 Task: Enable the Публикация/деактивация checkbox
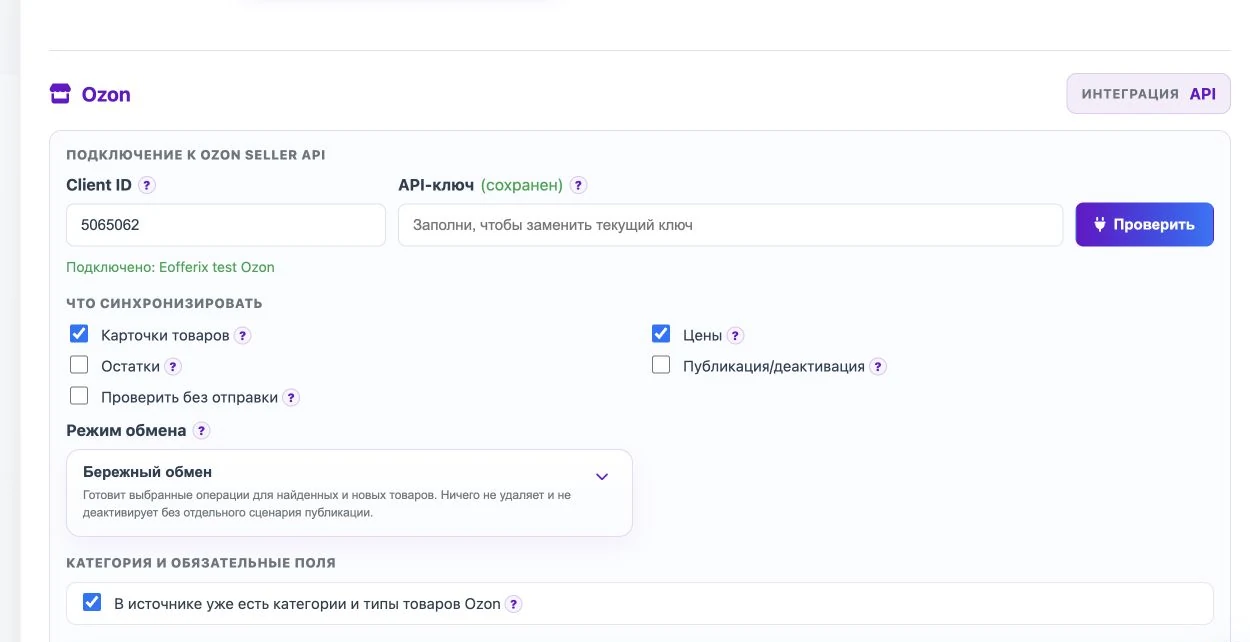pos(661,365)
